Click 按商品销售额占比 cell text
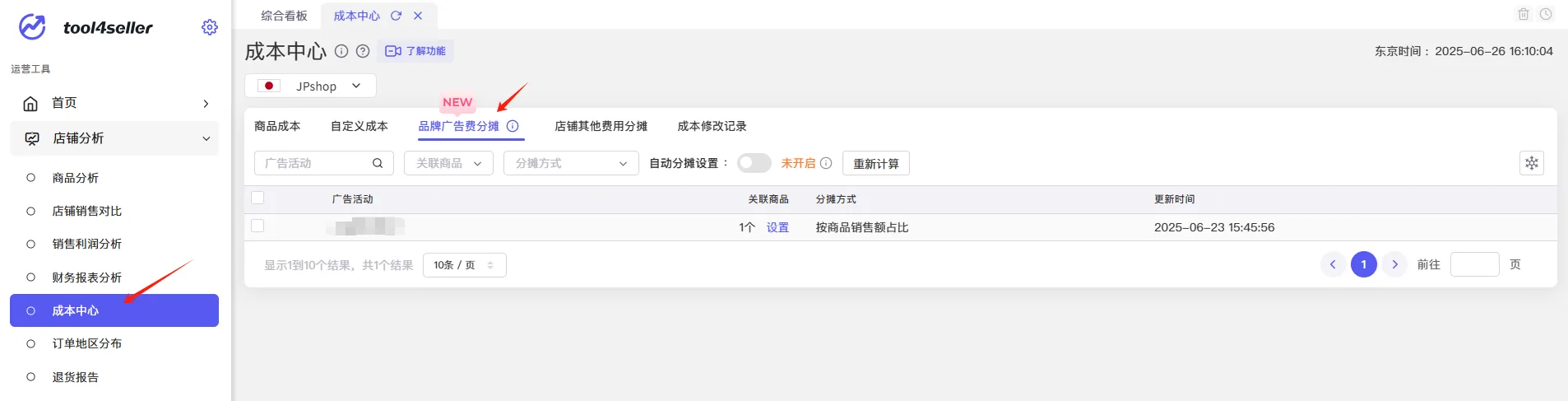The width and height of the screenshot is (1568, 401). tap(862, 227)
